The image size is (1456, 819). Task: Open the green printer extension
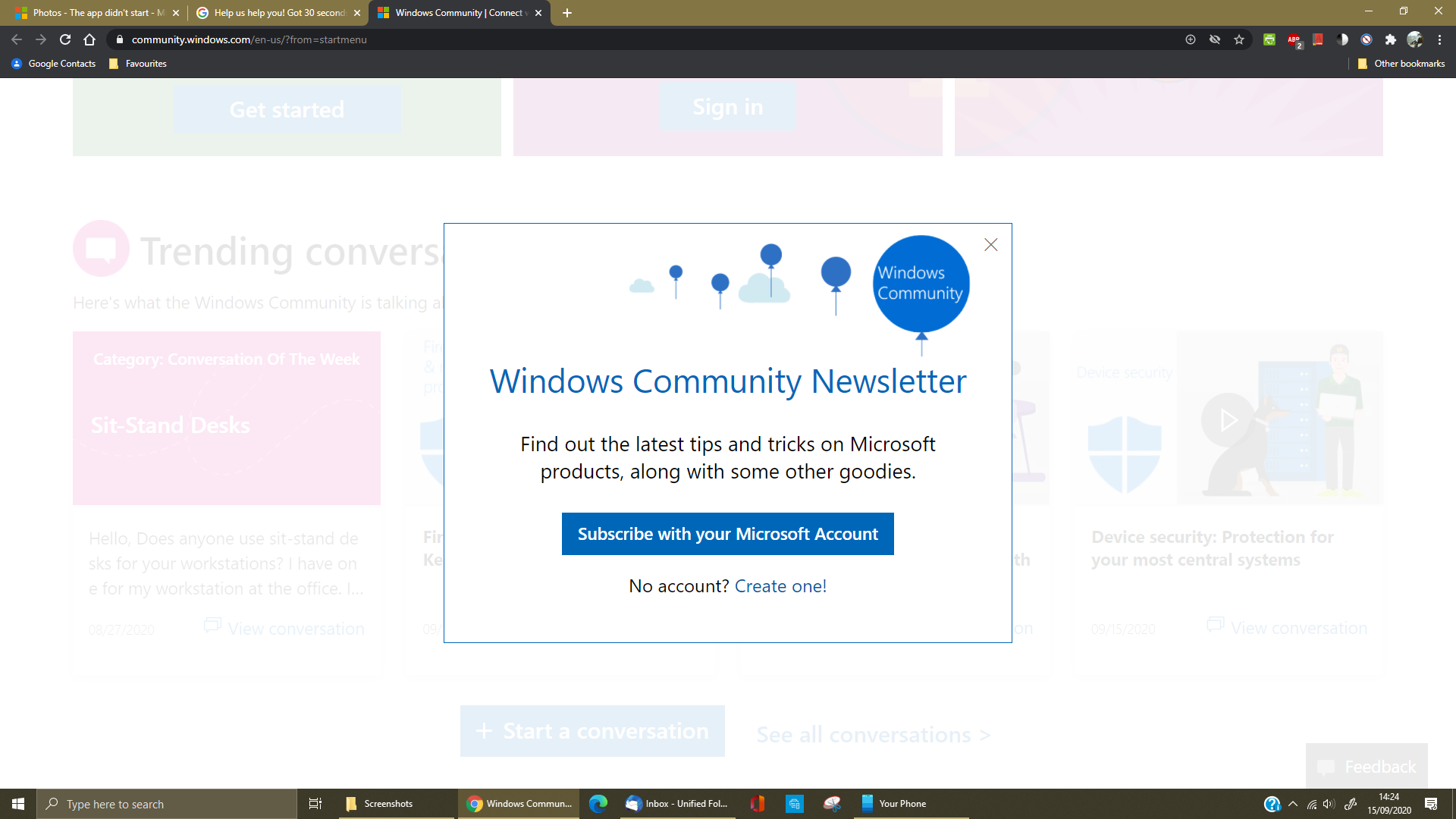tap(1269, 39)
